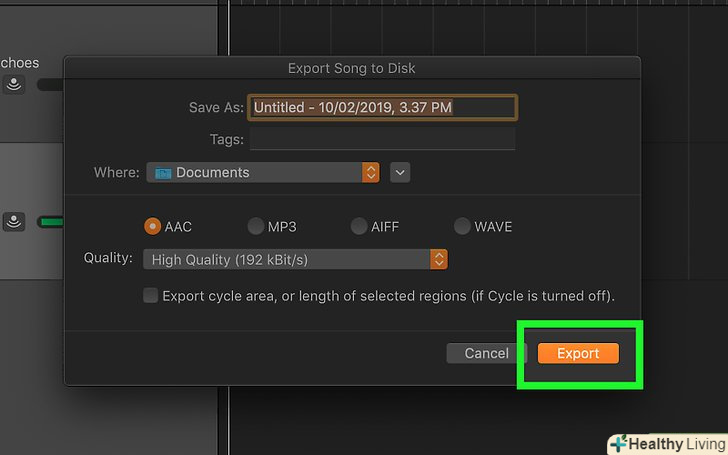Click the Documents folder icon in the Where field
Image resolution: width=728 pixels, height=455 pixels.
coord(162,173)
